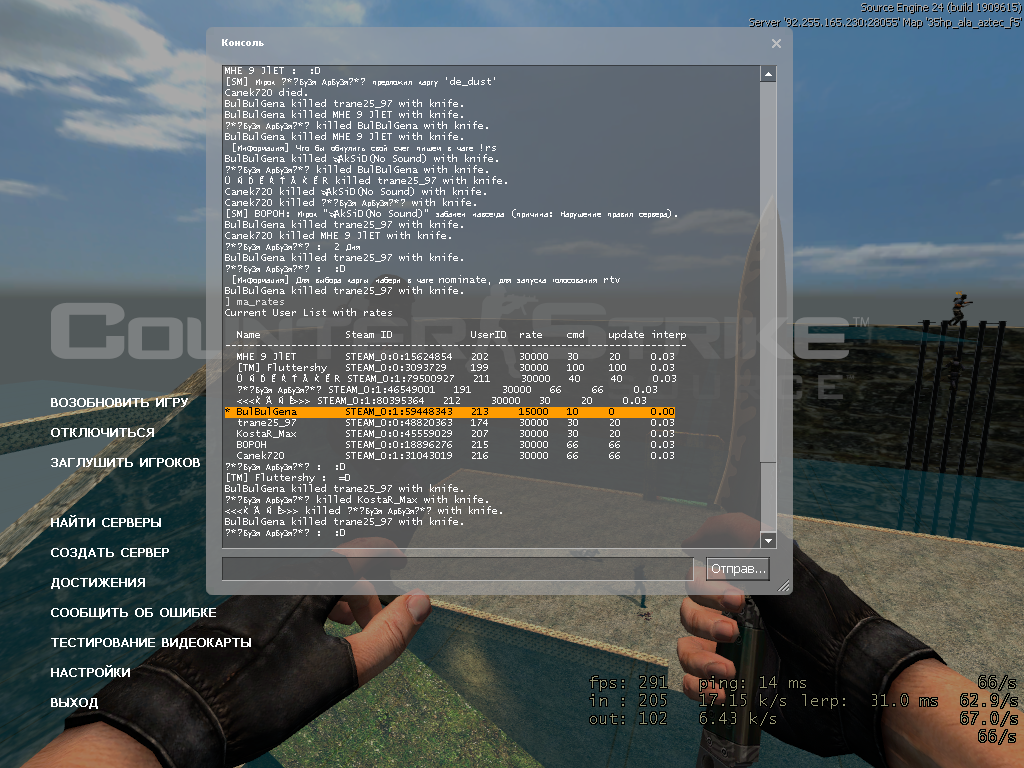Click the Name column header
Viewport: 1024px width, 768px height.
tap(248, 335)
